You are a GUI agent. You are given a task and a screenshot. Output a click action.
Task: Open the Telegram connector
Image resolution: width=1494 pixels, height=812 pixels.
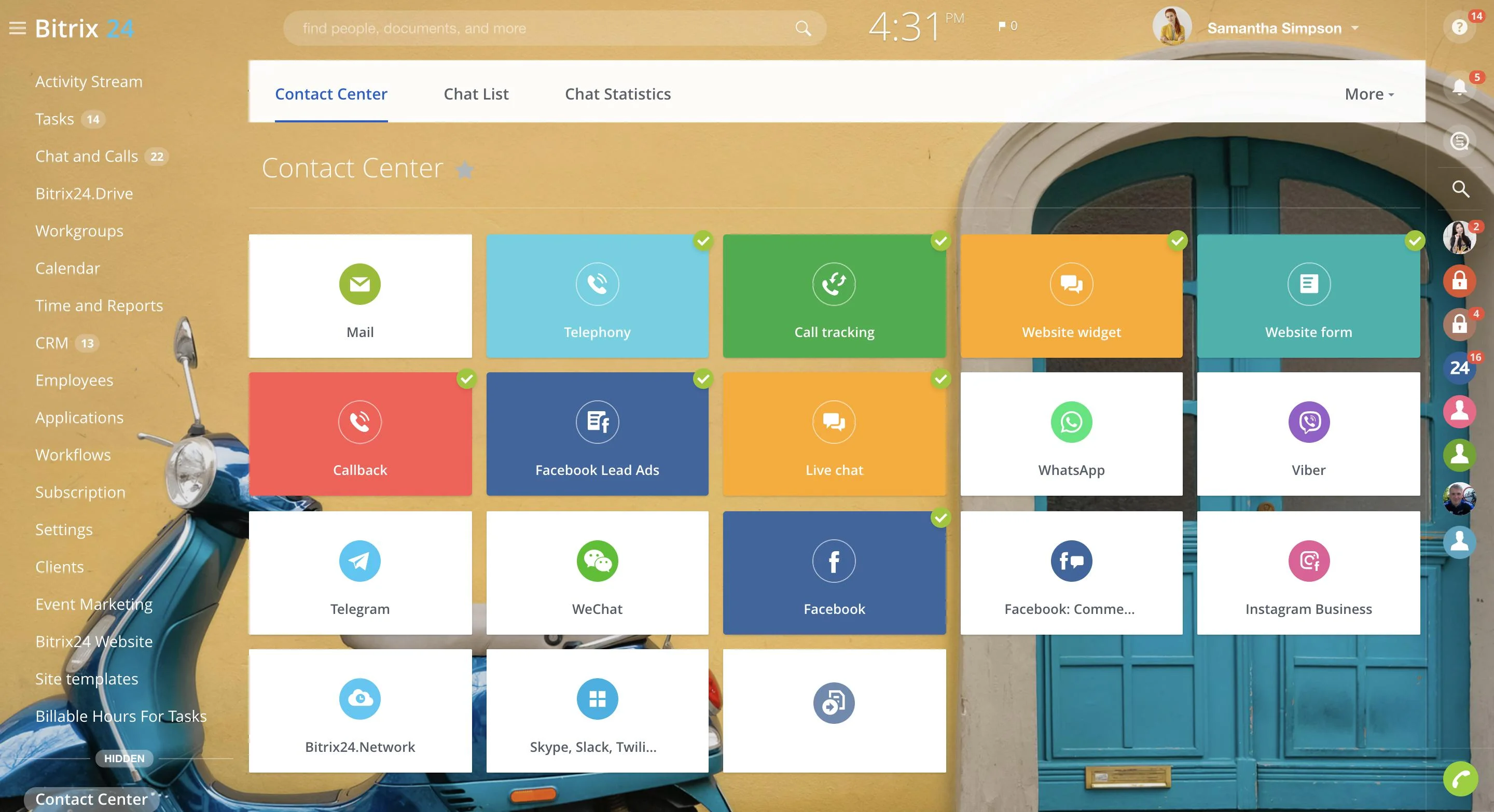click(x=359, y=561)
